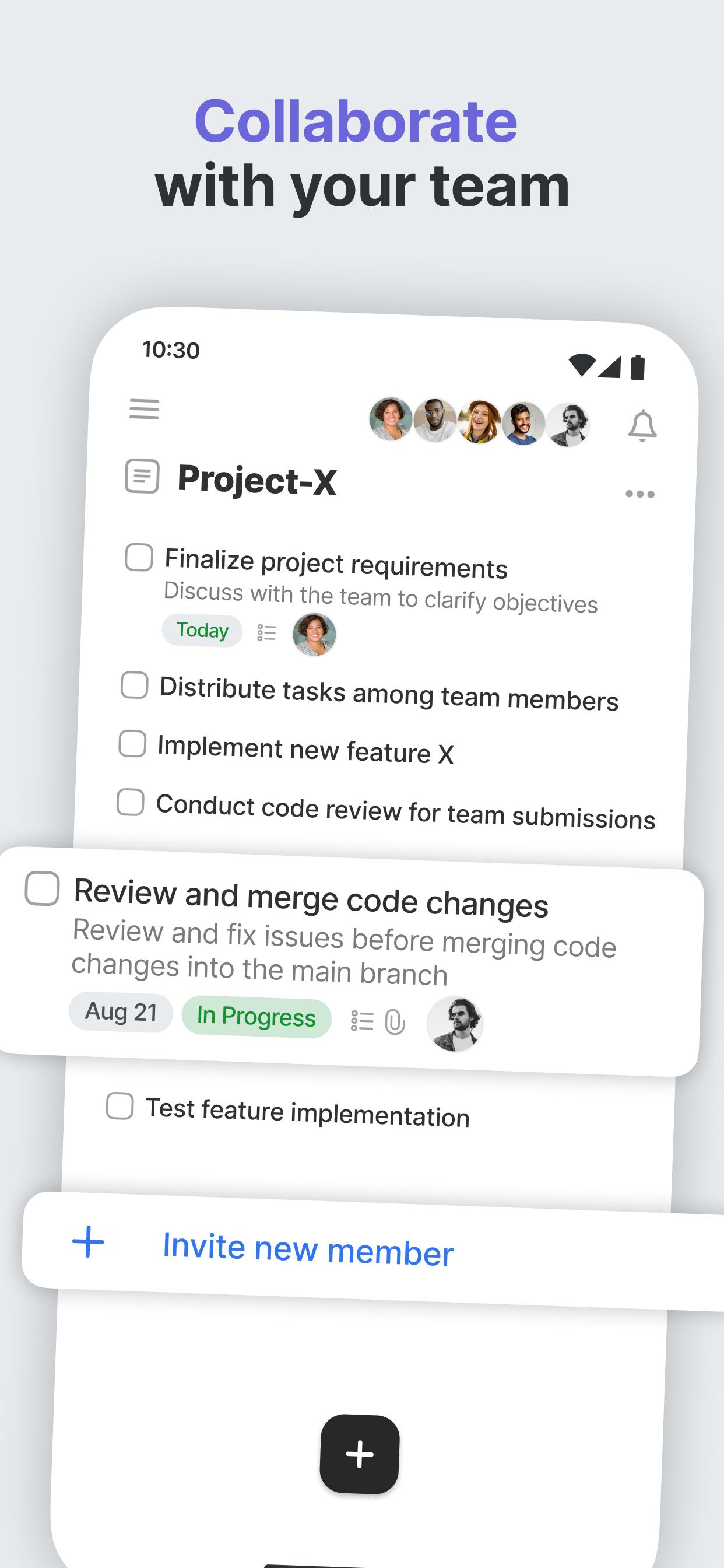Tap the blue plus icon beside Invite new member
The height and width of the screenshot is (1568, 724).
pyautogui.click(x=88, y=1242)
